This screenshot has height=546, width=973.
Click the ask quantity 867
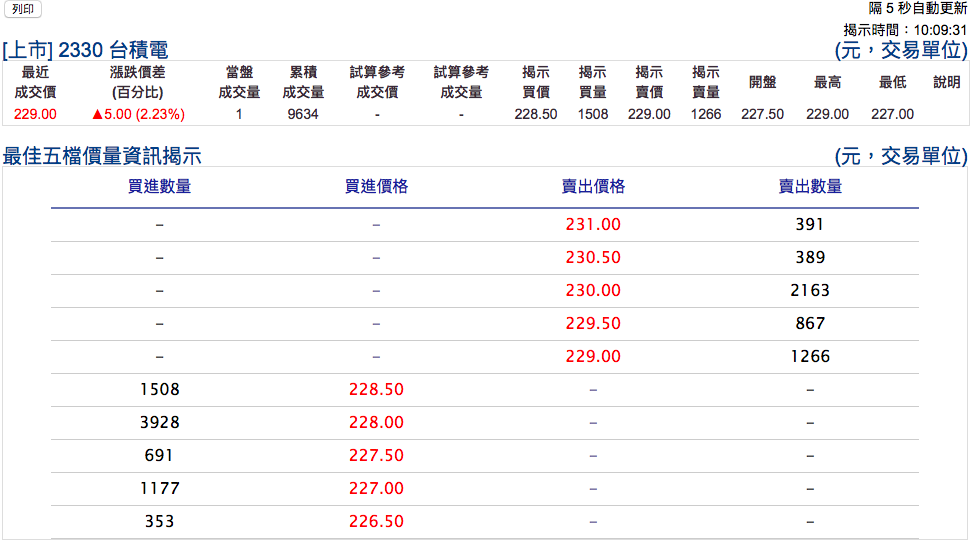[810, 324]
